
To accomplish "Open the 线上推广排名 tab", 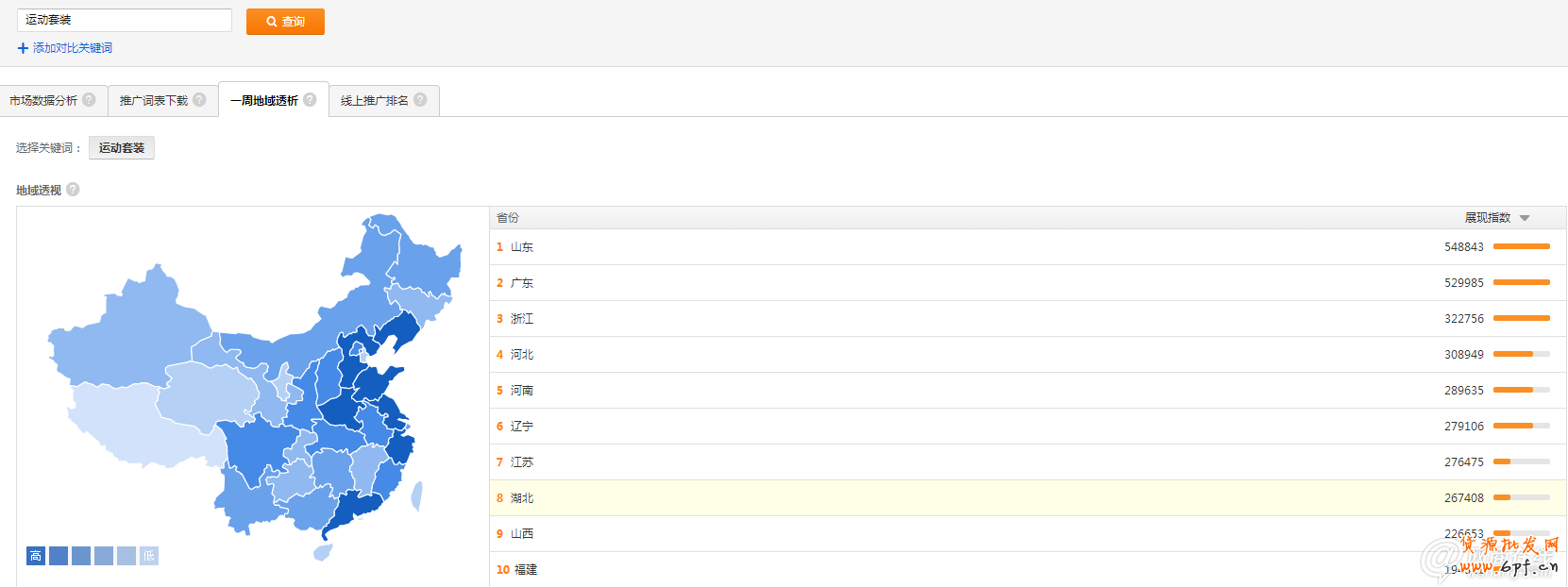I will [374, 100].
